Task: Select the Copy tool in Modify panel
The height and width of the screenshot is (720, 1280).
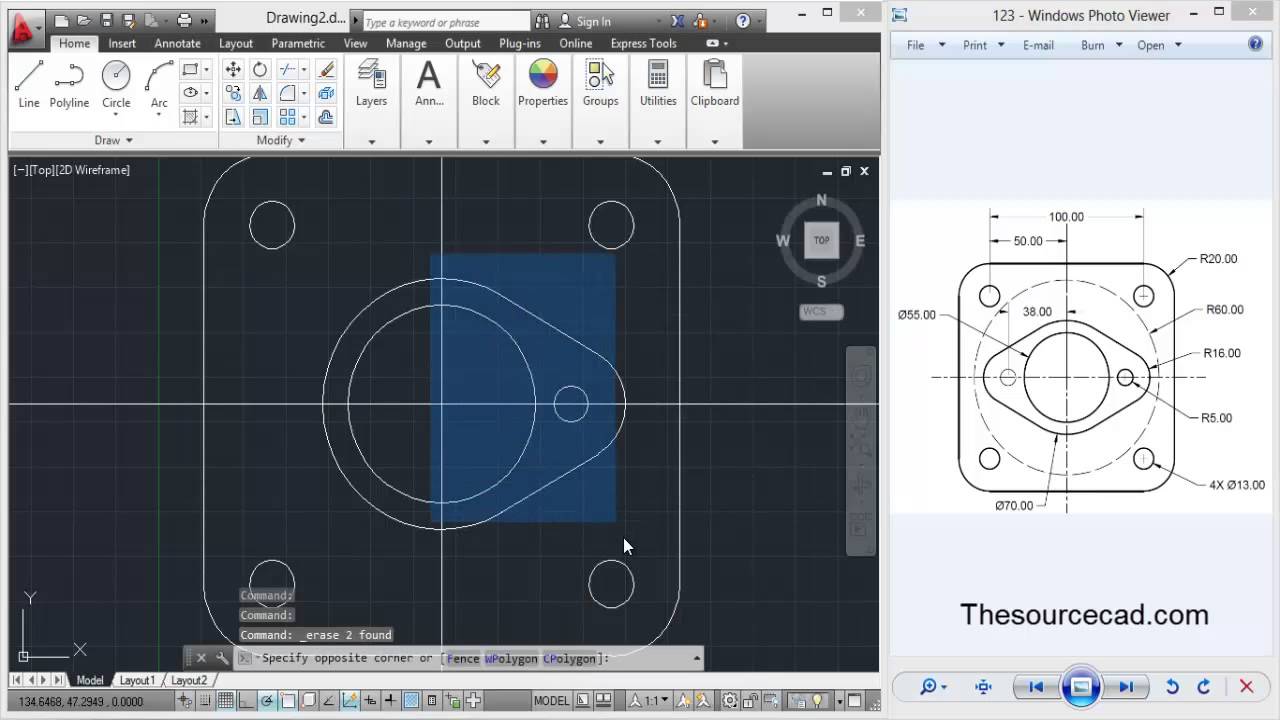Action: [233, 93]
